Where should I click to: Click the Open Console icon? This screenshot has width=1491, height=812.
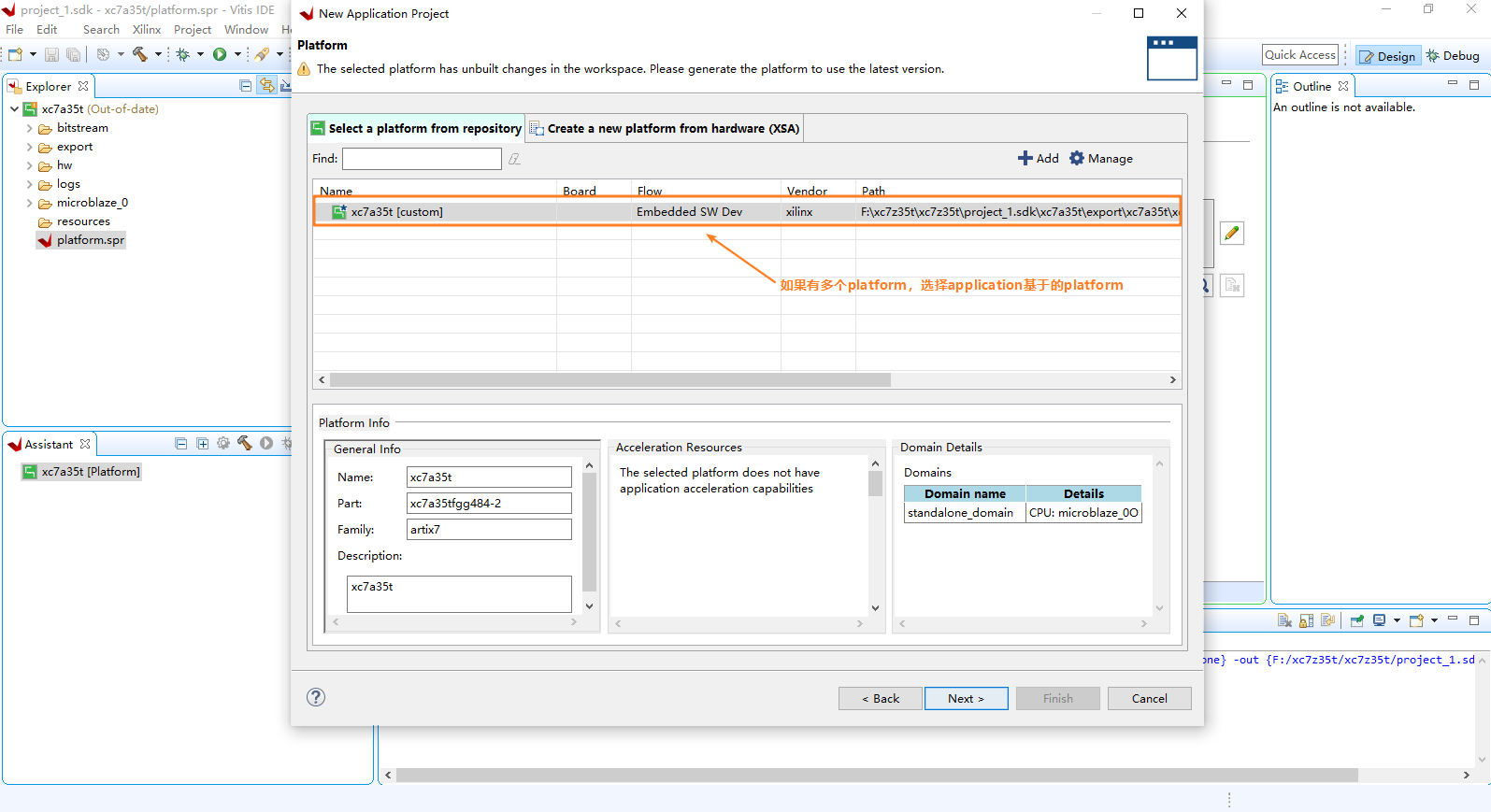pyautogui.click(x=1416, y=620)
